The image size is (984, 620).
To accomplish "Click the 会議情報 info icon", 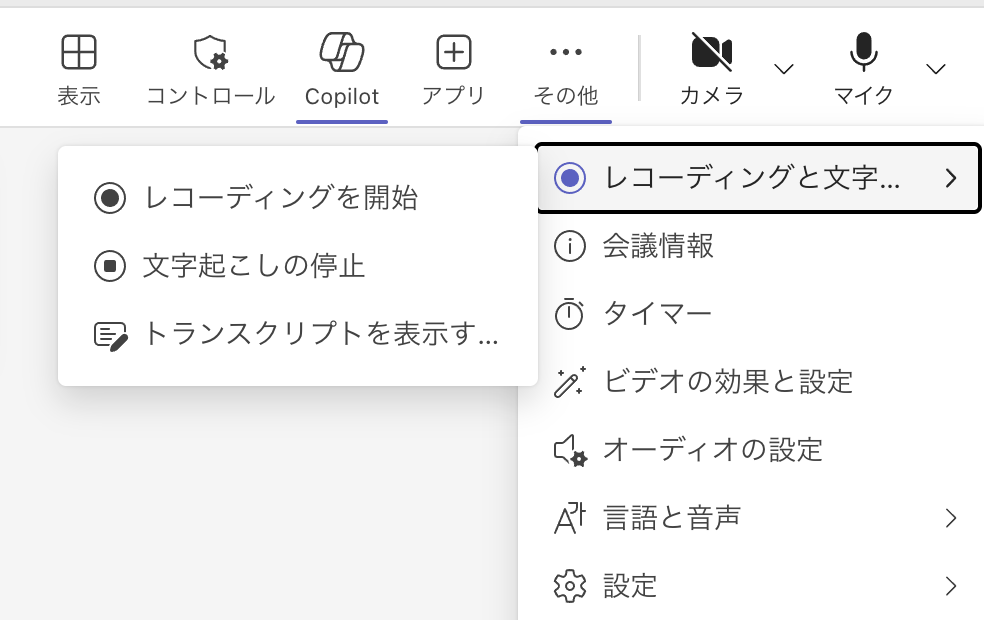I will pos(570,246).
